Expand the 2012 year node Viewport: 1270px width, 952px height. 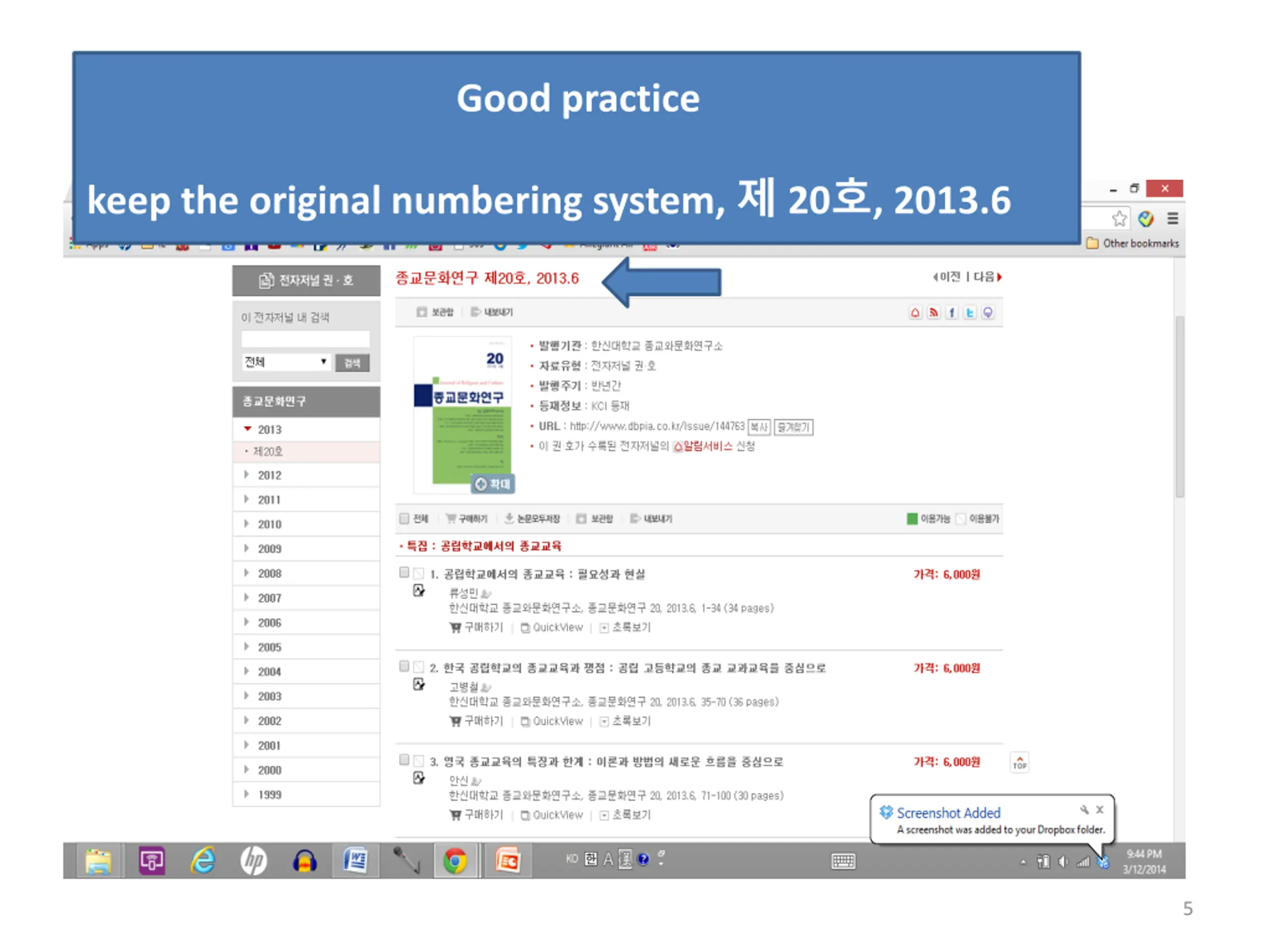(x=246, y=475)
